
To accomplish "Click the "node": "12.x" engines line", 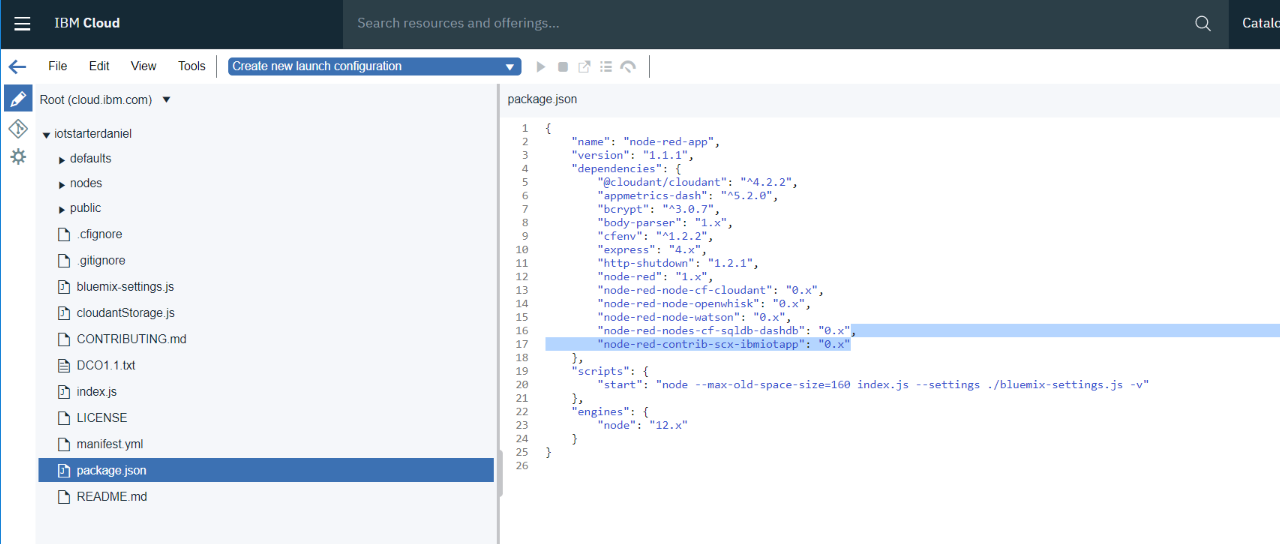I will click(642, 425).
